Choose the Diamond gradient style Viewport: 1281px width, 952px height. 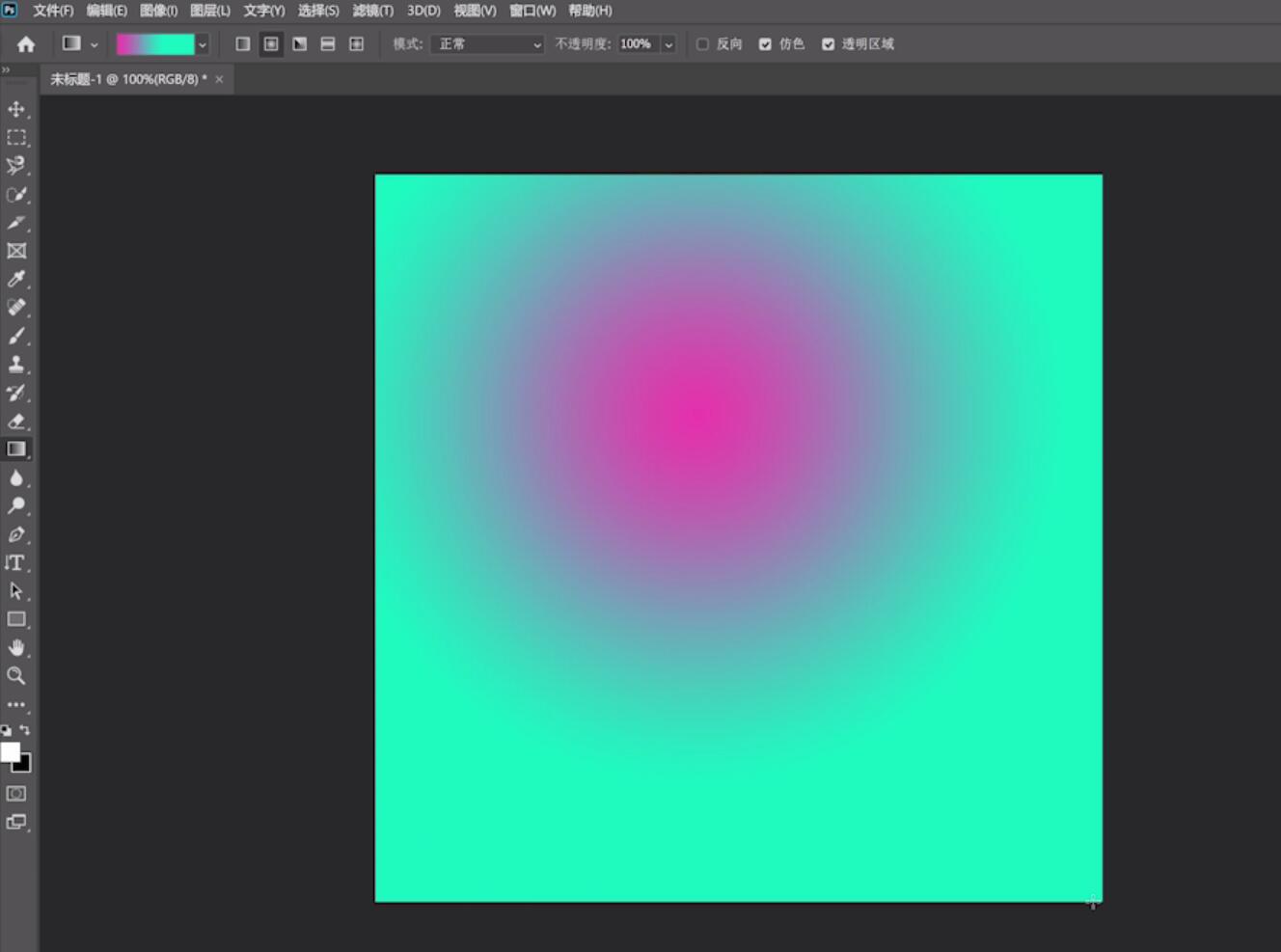click(x=357, y=44)
